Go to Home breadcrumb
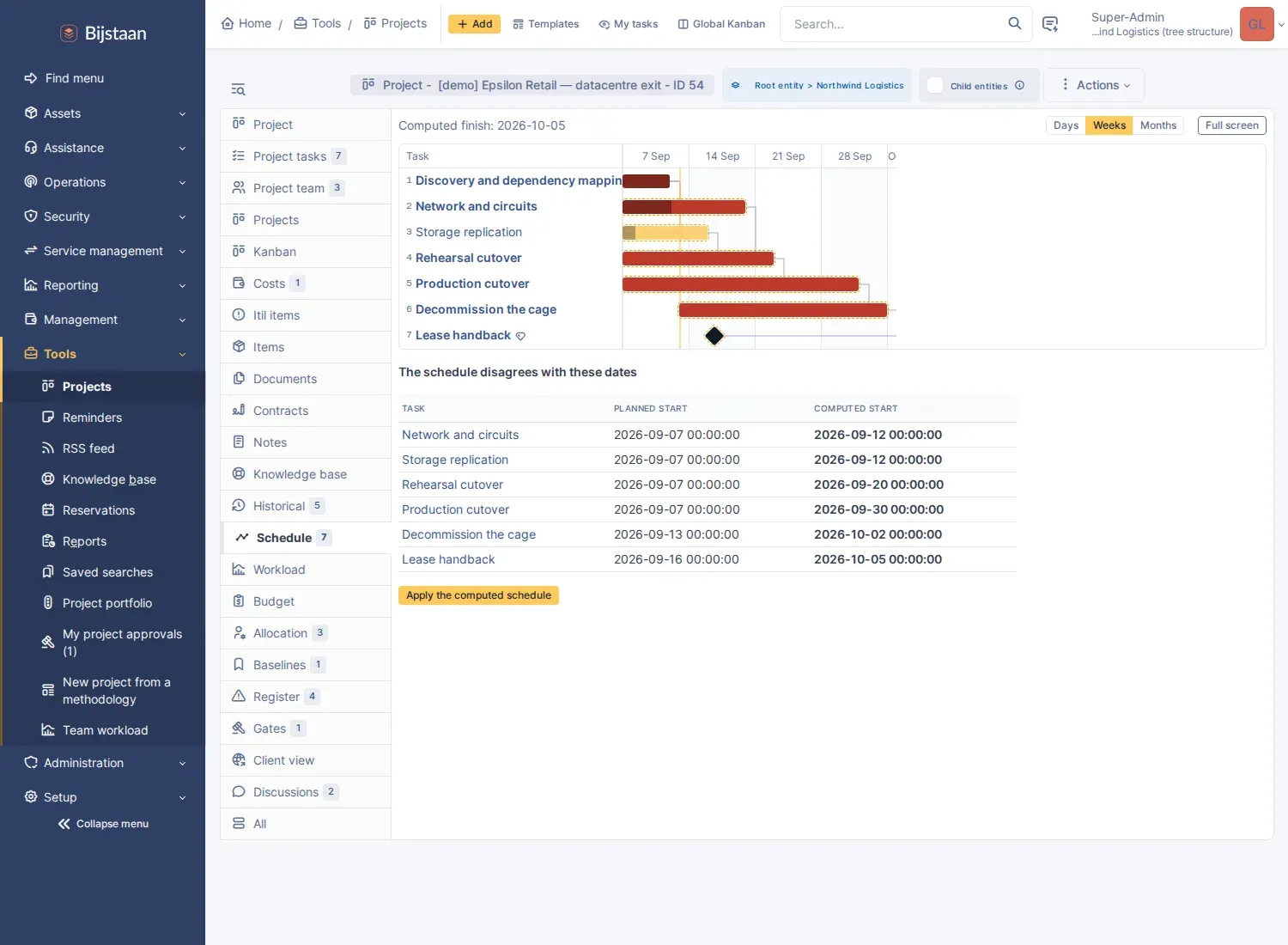Image resolution: width=1288 pixels, height=945 pixels. coord(246,24)
